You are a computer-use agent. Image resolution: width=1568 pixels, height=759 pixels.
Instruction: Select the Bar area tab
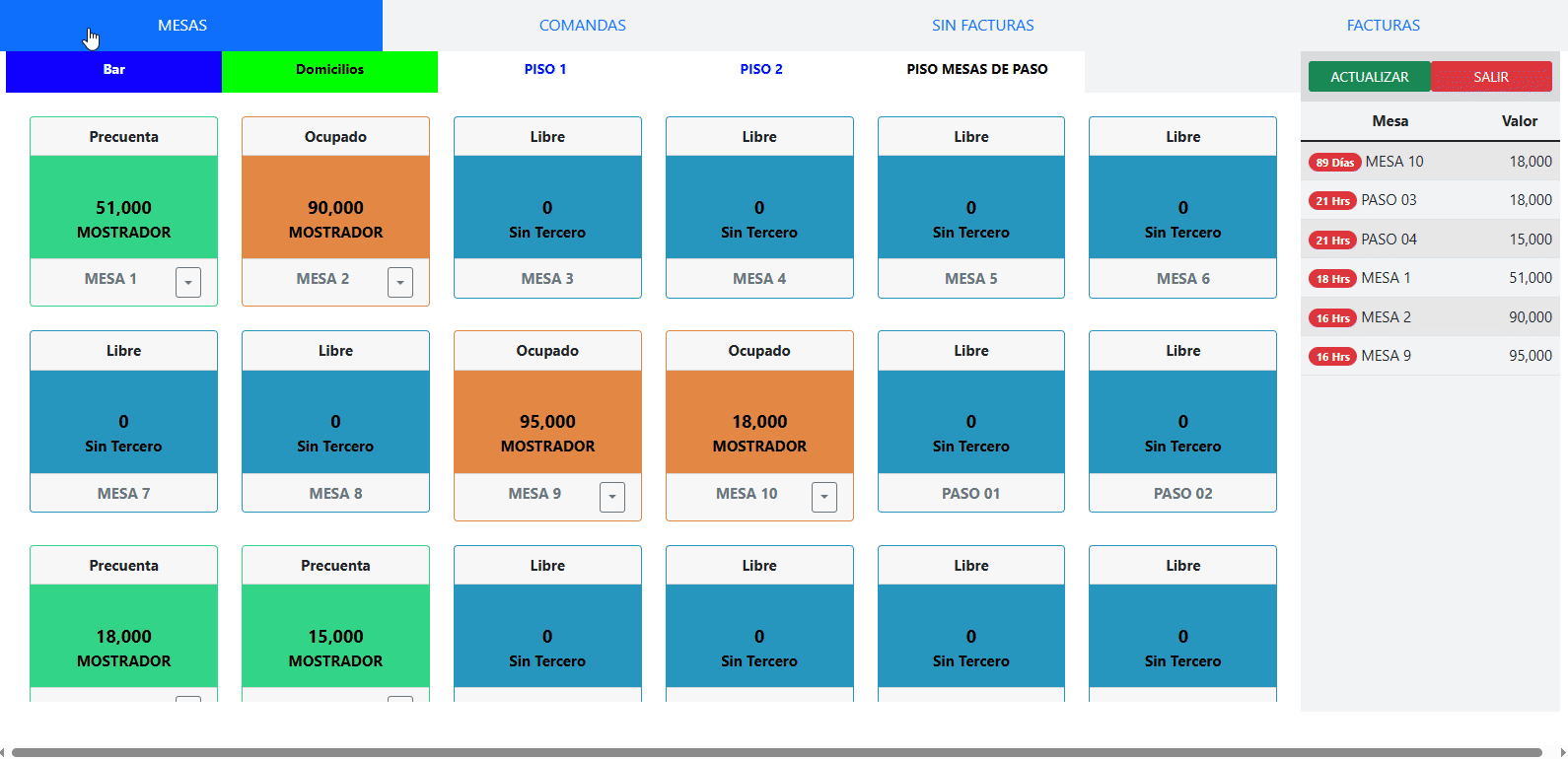113,70
